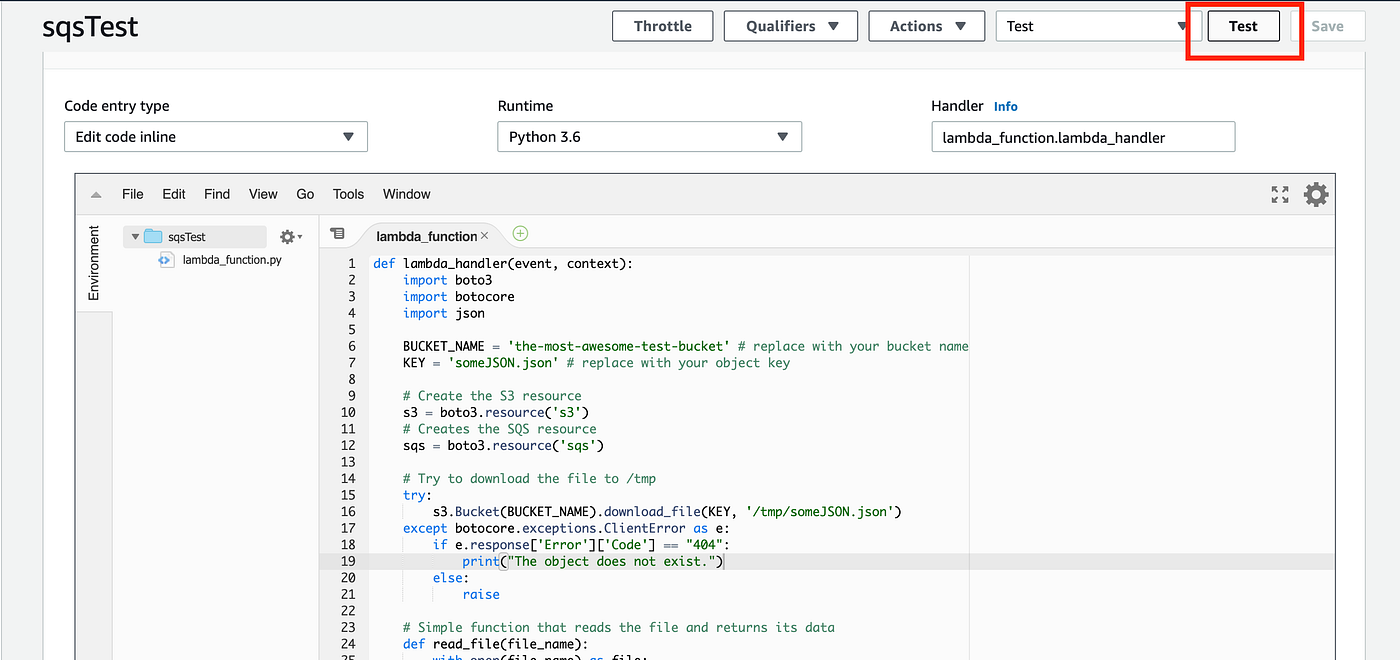The height and width of the screenshot is (660, 1400).
Task: Click the lambda_function.py file icon
Action: pos(166,260)
